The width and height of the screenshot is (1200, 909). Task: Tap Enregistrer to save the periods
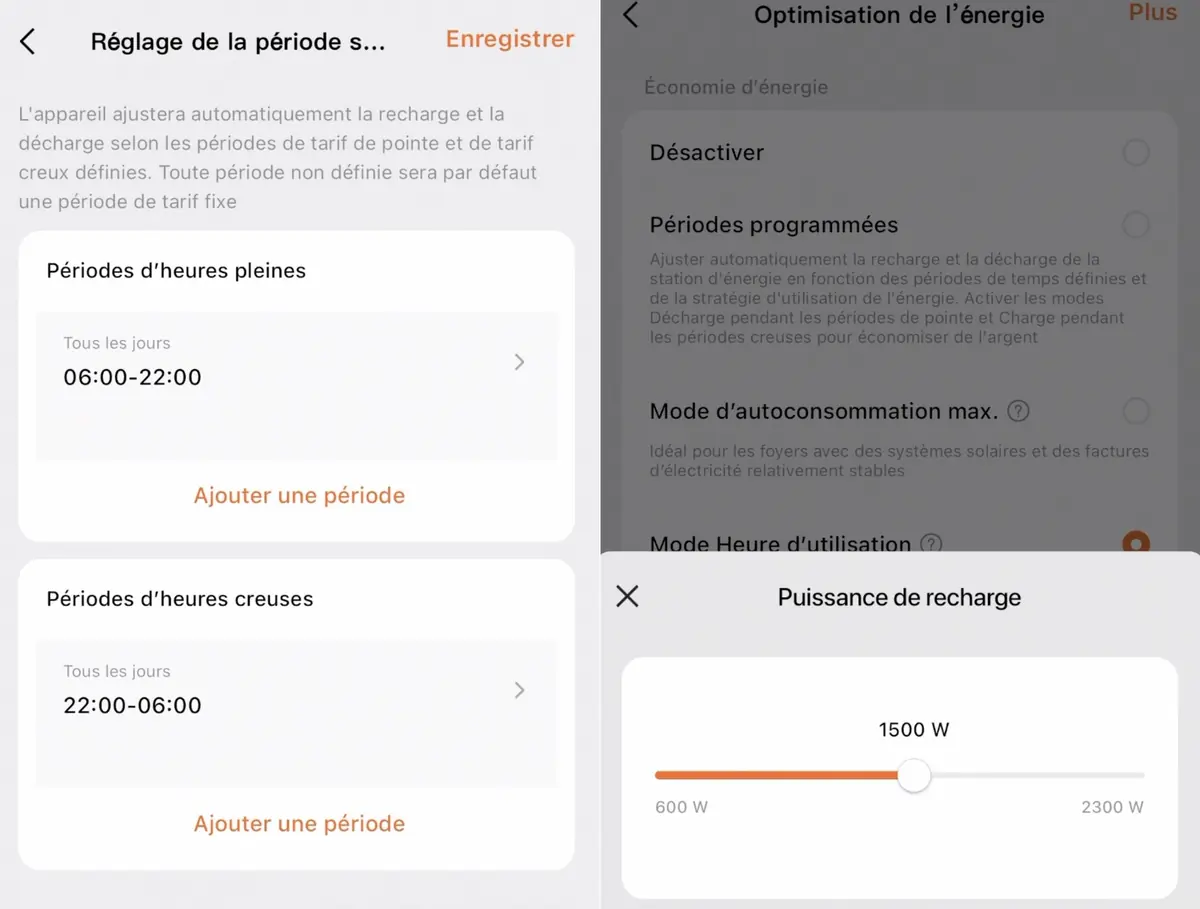(x=509, y=39)
